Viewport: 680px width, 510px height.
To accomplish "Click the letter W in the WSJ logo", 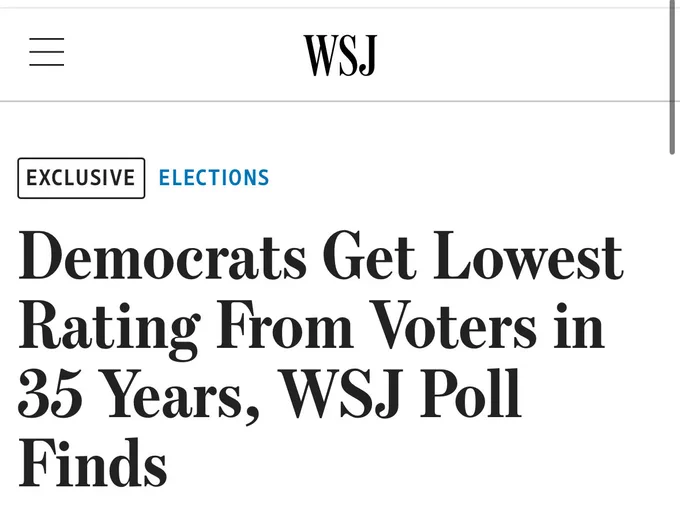I will (320, 54).
